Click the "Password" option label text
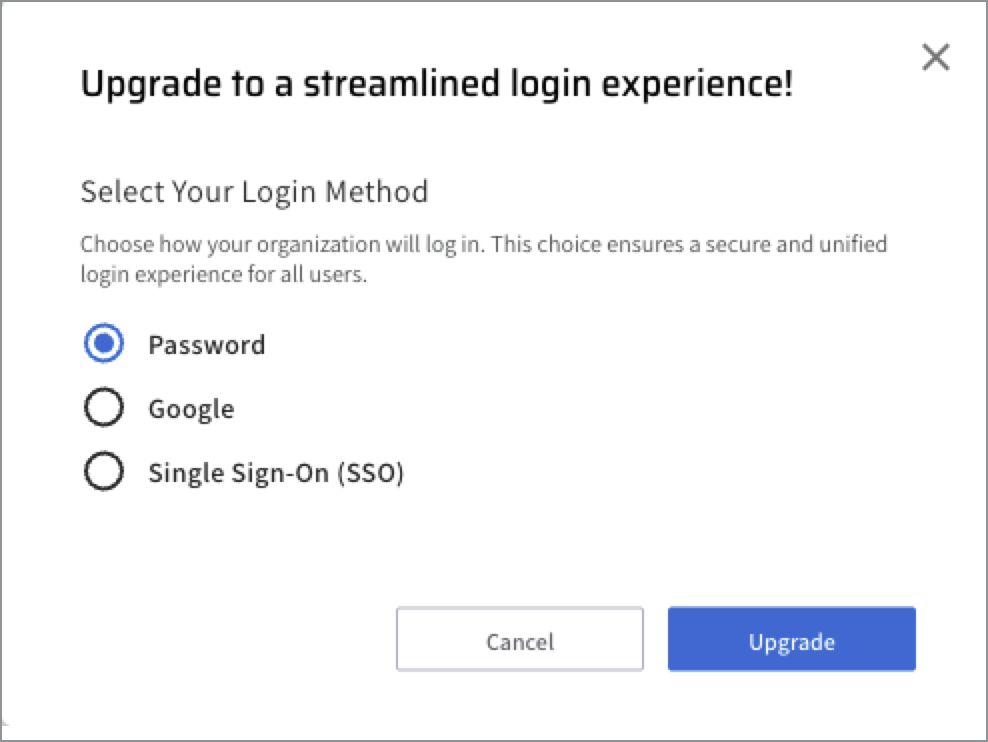This screenshot has height=742, width=988. (207, 345)
